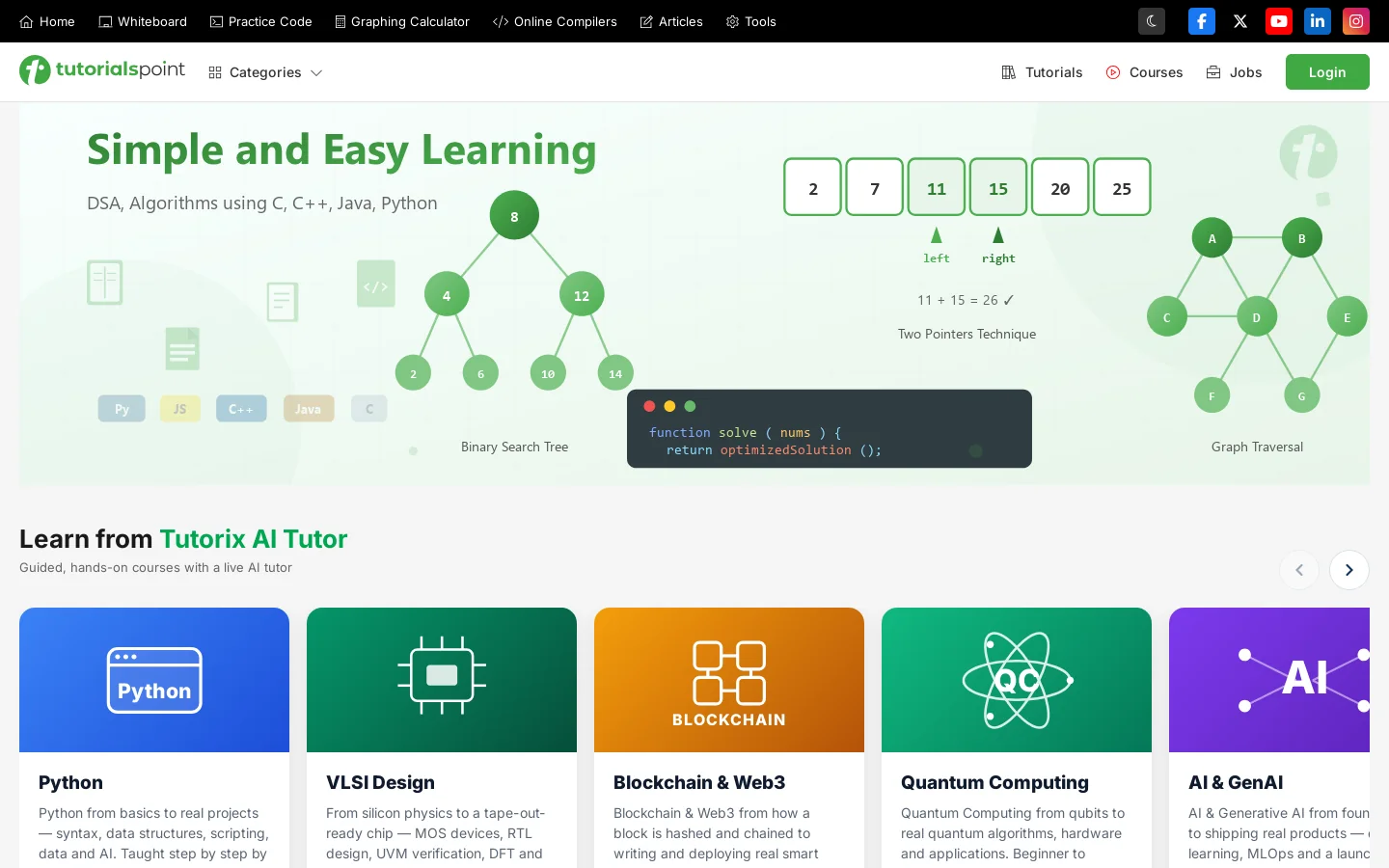Click the green Login button
This screenshot has height=868, width=1389.
(1327, 72)
